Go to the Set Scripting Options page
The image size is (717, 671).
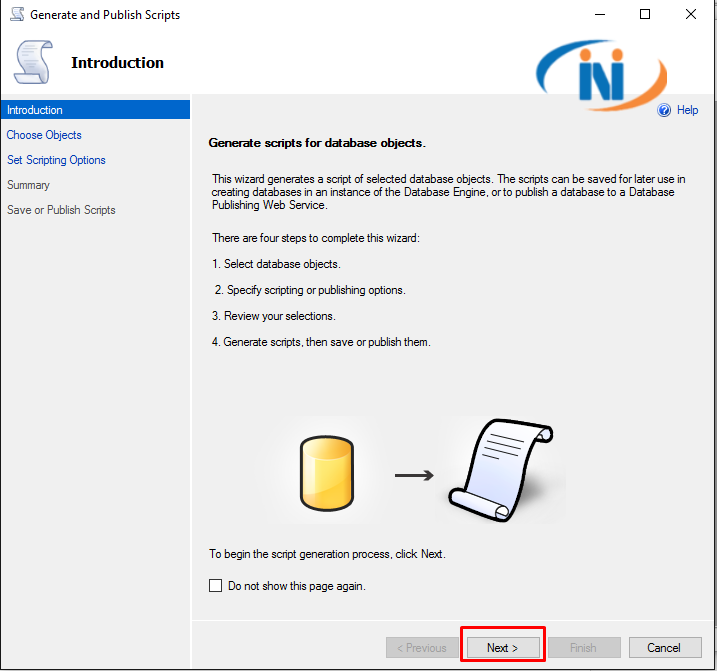[x=56, y=160]
